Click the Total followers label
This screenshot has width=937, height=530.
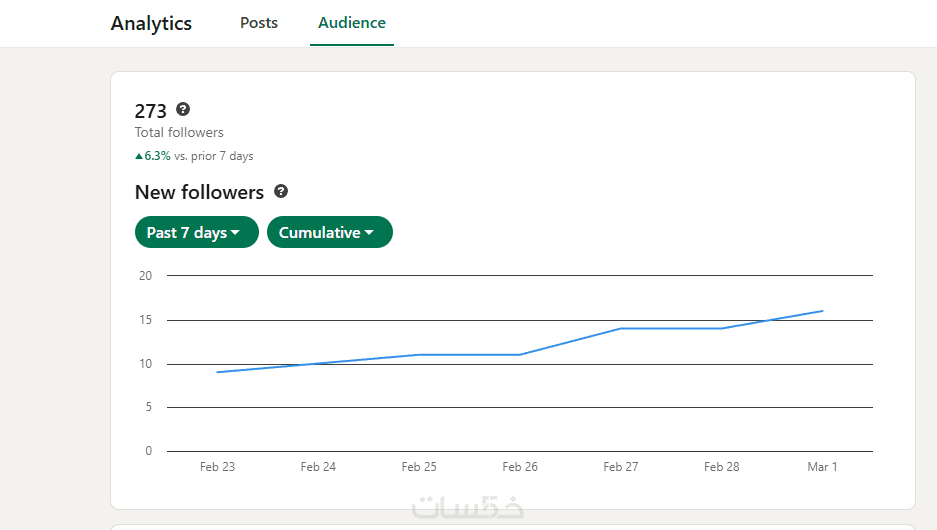pos(179,132)
